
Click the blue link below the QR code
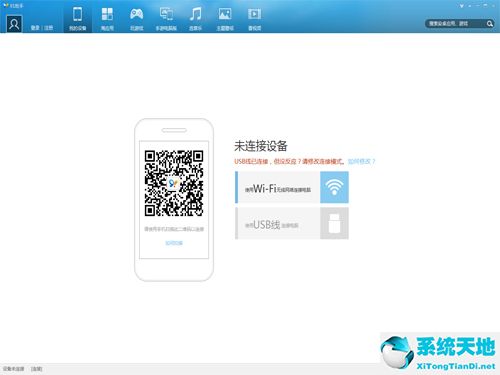(x=174, y=243)
